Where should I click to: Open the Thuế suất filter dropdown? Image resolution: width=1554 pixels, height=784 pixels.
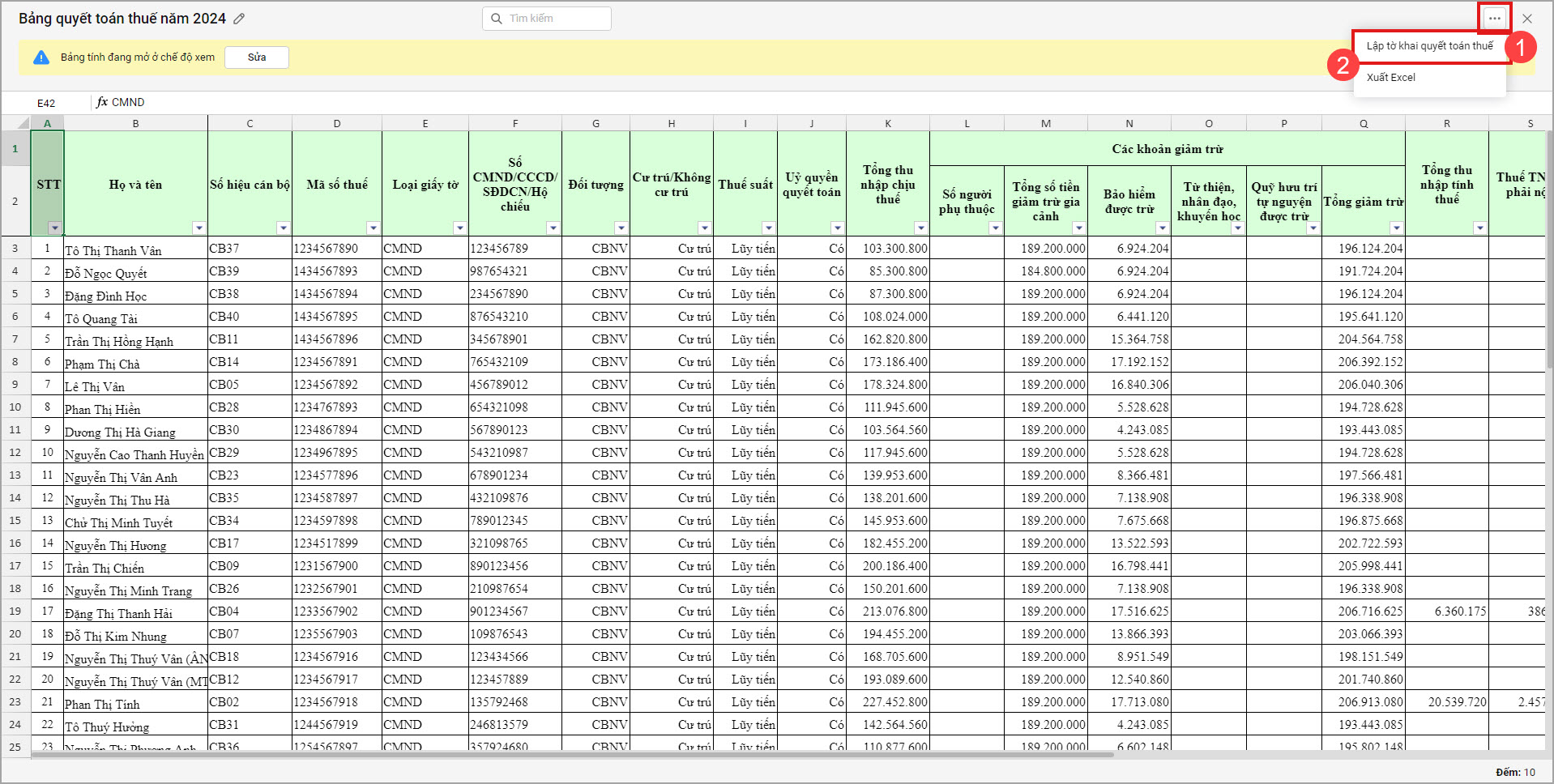point(768,228)
